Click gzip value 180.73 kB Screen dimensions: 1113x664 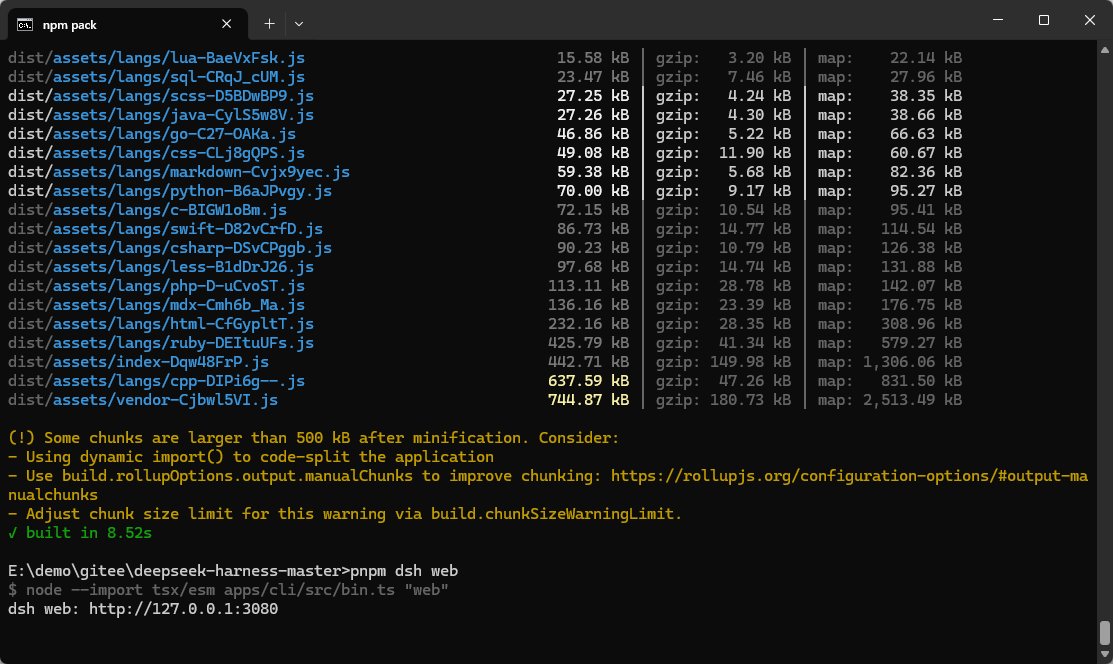750,401
